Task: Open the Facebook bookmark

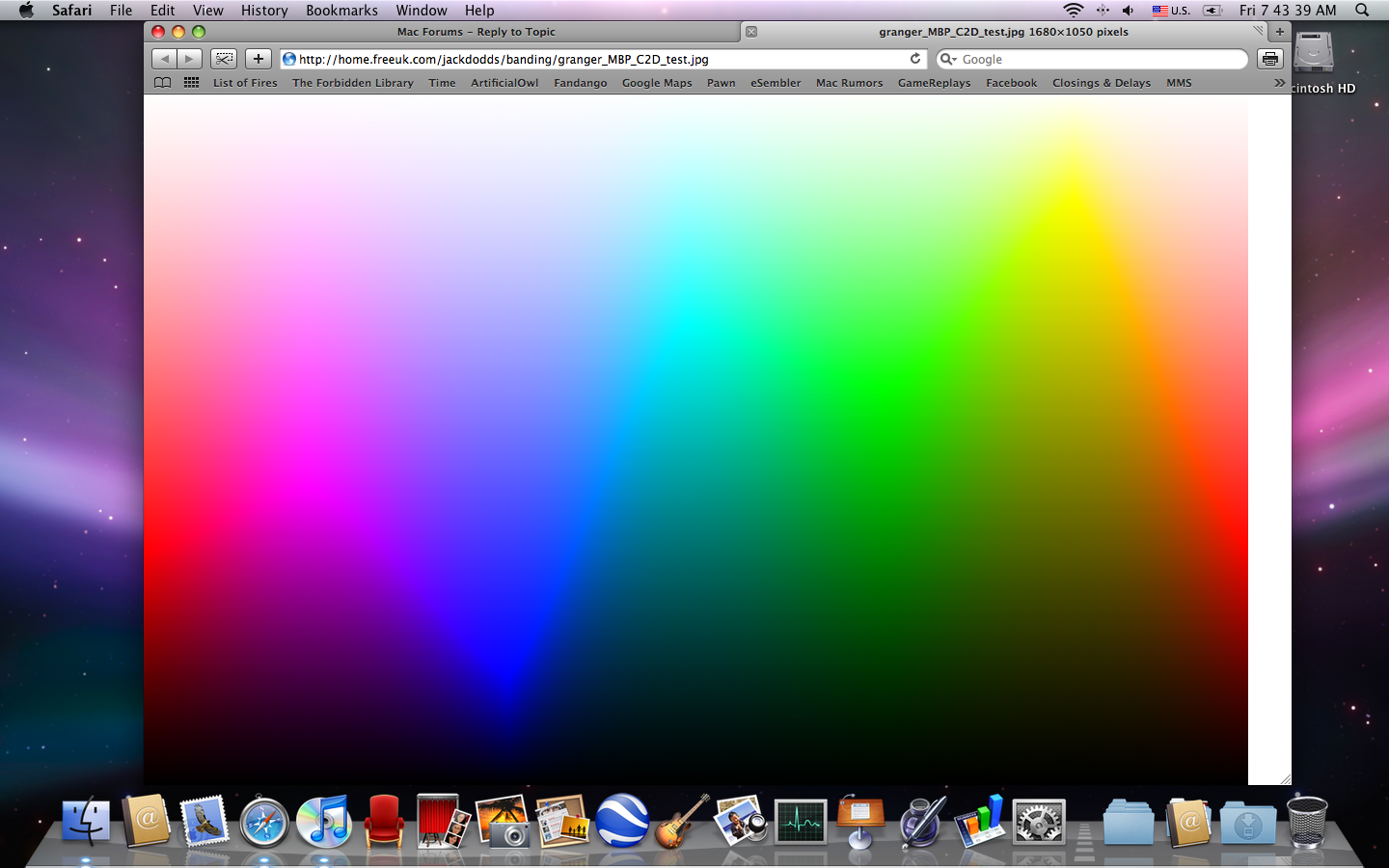Action: (x=1011, y=83)
